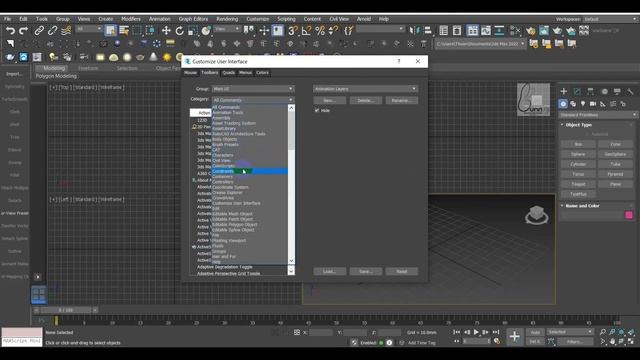Open the Workspaces Default dropdown

click(610, 19)
